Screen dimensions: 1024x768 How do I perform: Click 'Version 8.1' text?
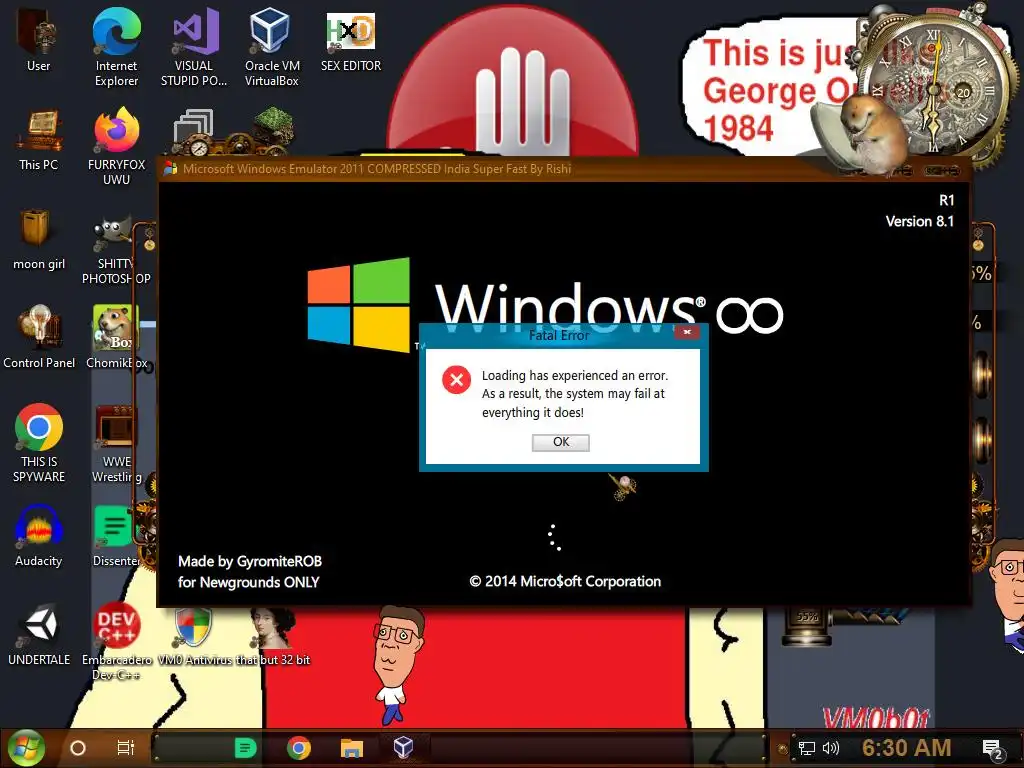coord(920,221)
